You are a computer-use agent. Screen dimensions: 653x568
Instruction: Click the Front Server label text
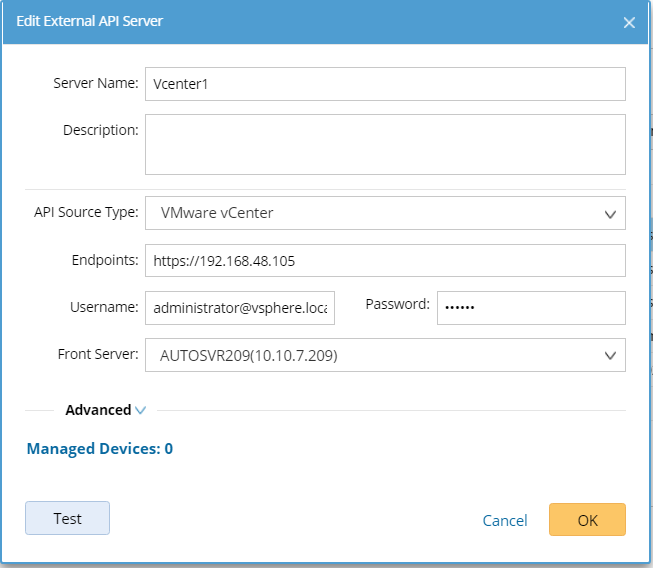[x=98, y=354]
